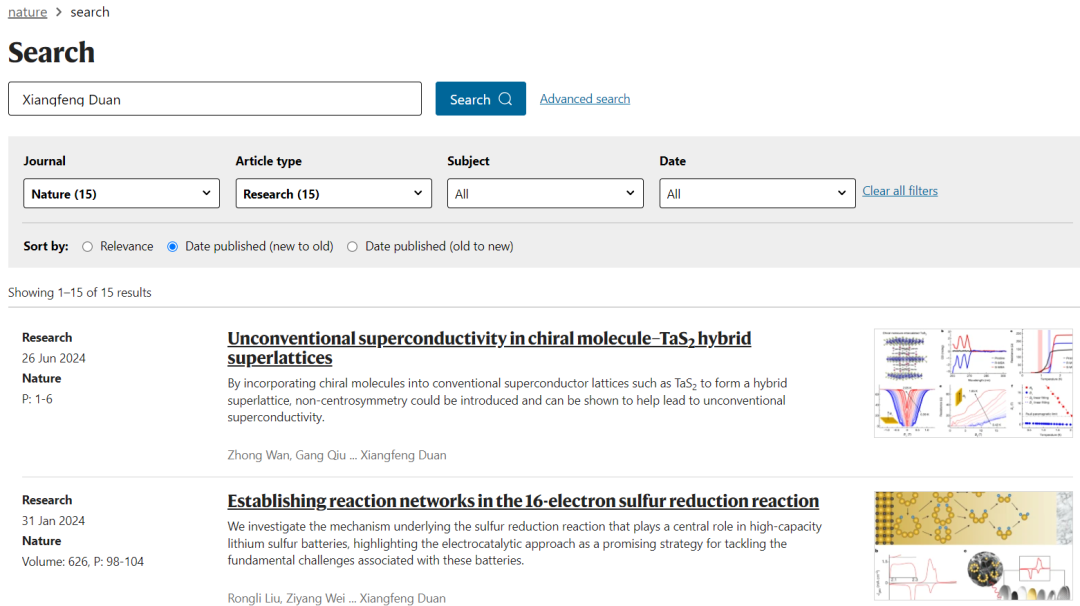
Task: Click 'Zhong Wan, Gang Qiu ... Xiangfeng Duan' authors
Action: point(337,455)
